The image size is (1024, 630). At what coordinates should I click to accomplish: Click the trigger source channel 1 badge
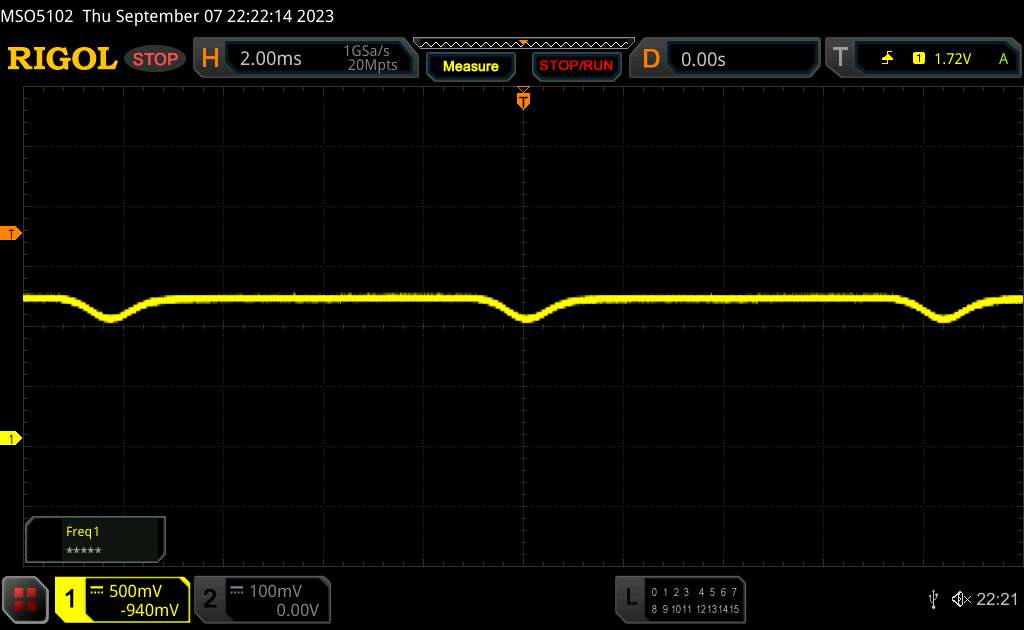coord(918,59)
